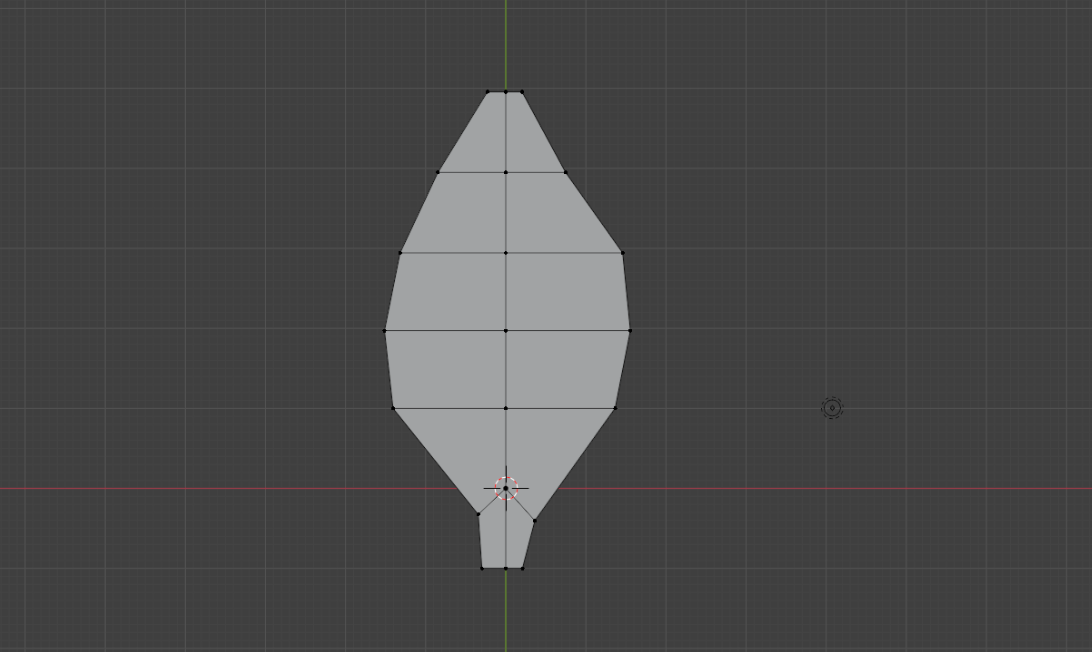Select center vertex of the fifth row
The image size is (1092, 652).
click(506, 408)
